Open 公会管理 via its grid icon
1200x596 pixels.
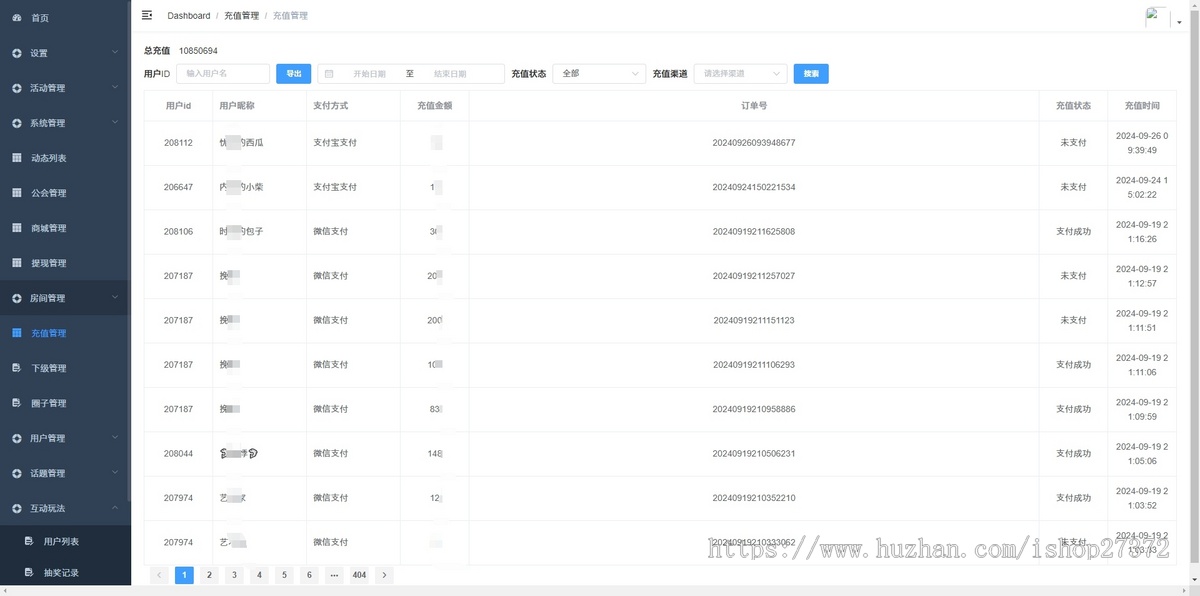pos(17,193)
